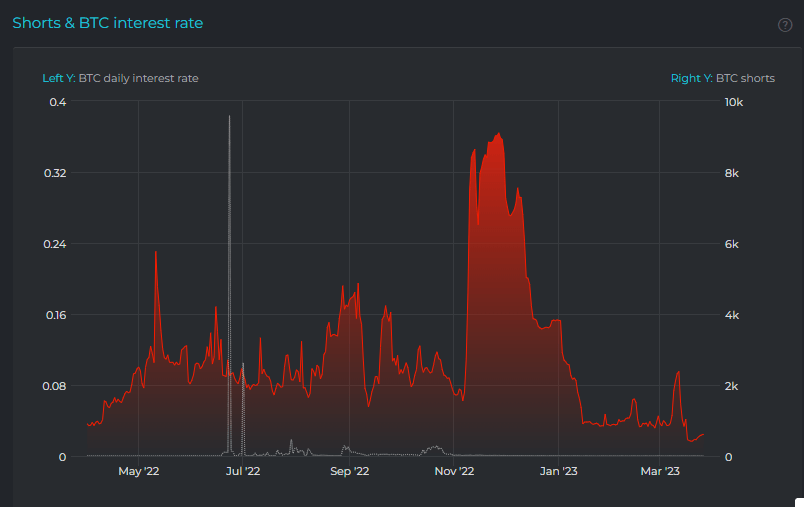The height and width of the screenshot is (507, 804).
Task: Click the 10k right axis value
Action: click(x=733, y=102)
